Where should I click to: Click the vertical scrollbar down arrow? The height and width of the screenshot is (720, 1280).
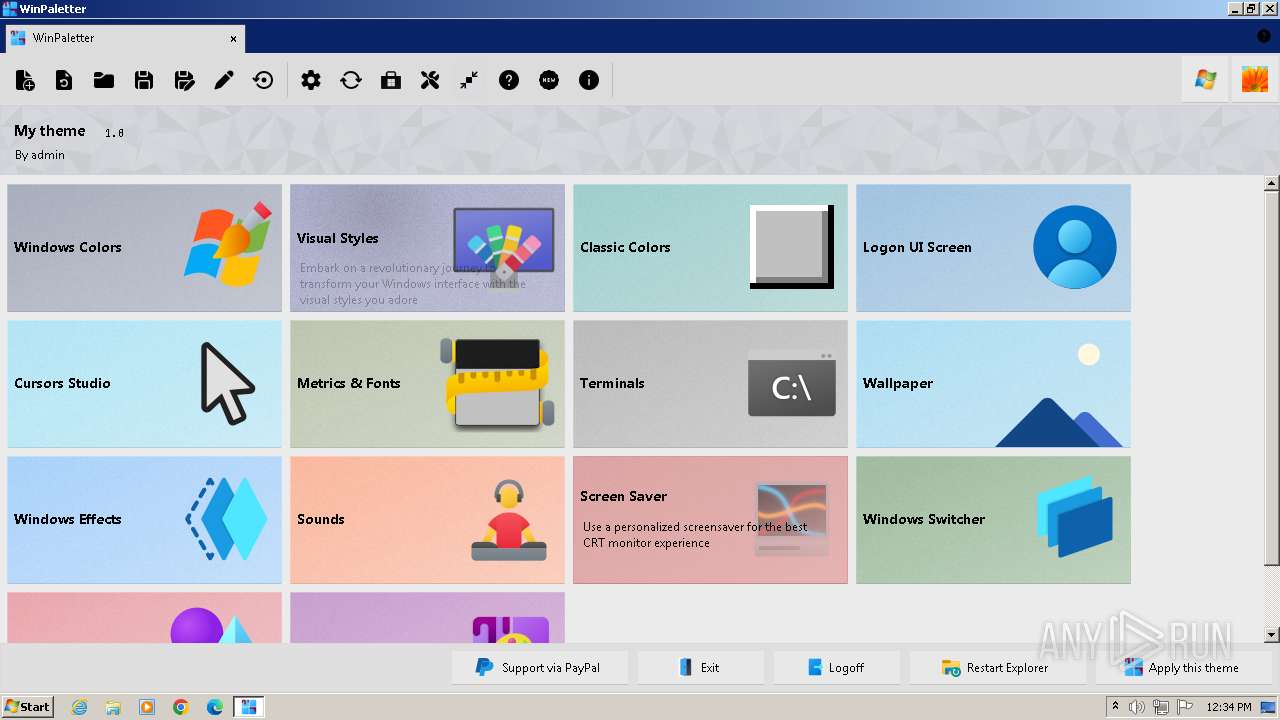point(1272,635)
